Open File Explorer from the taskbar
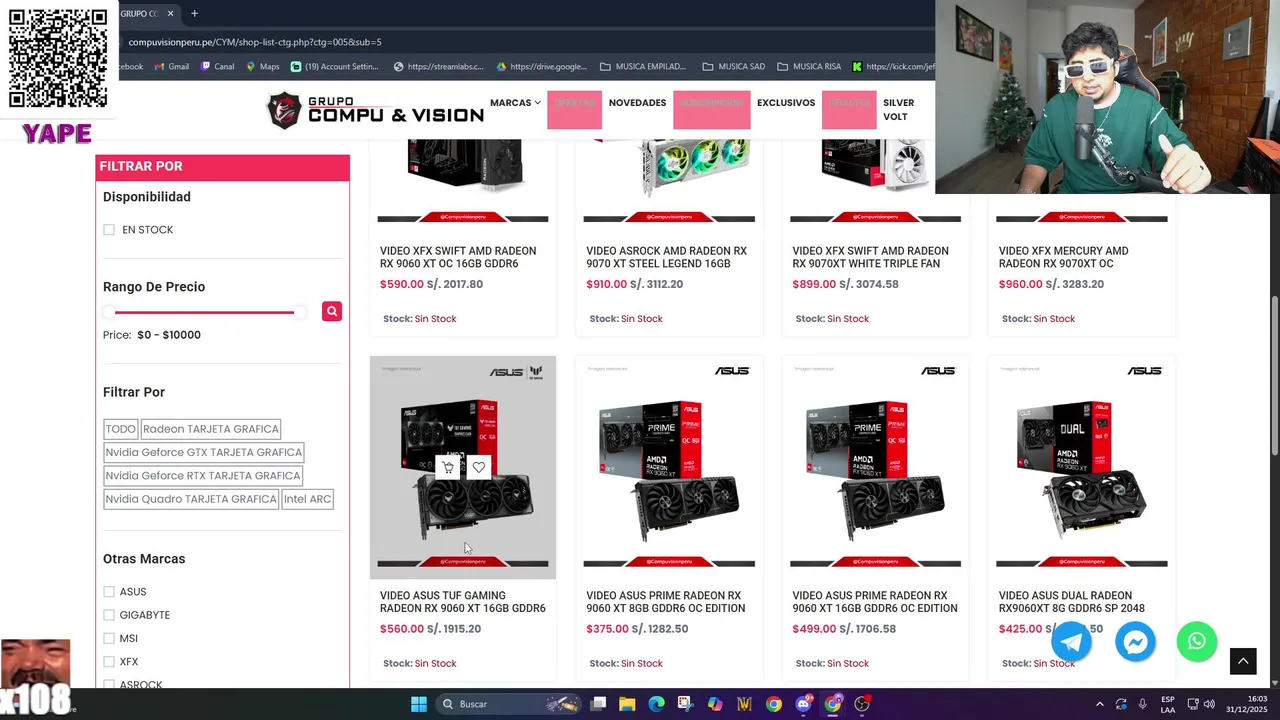The height and width of the screenshot is (720, 1280). point(627,704)
